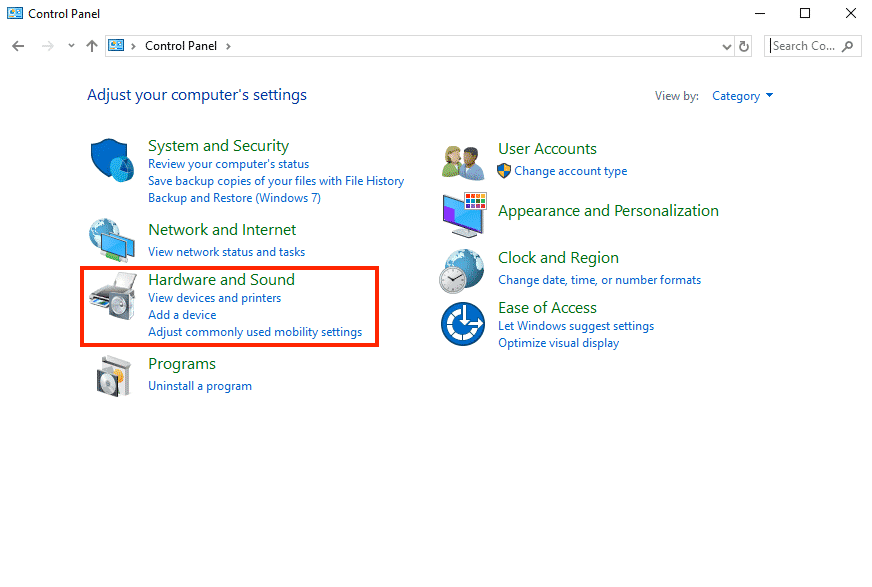
Task: Click Uninstall a program link
Action: [199, 386]
